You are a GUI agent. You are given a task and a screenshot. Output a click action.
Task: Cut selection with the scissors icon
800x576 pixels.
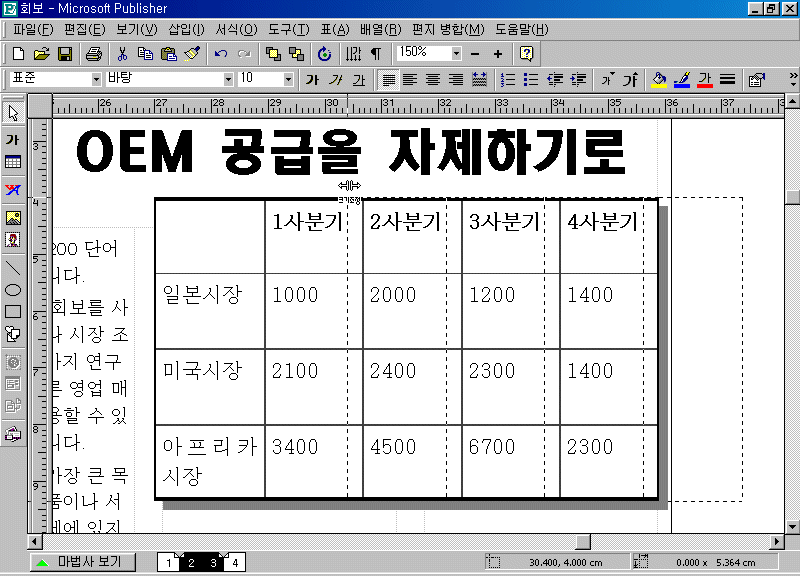[122, 54]
